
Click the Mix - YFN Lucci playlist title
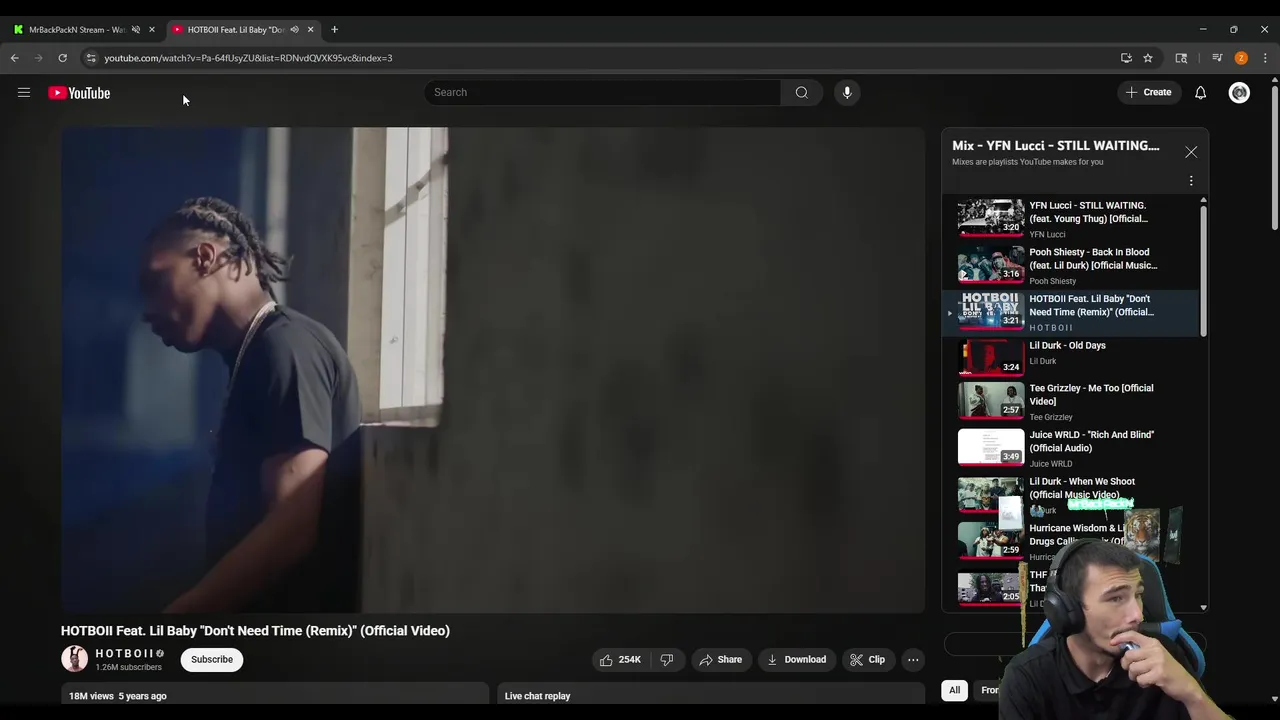click(1056, 146)
